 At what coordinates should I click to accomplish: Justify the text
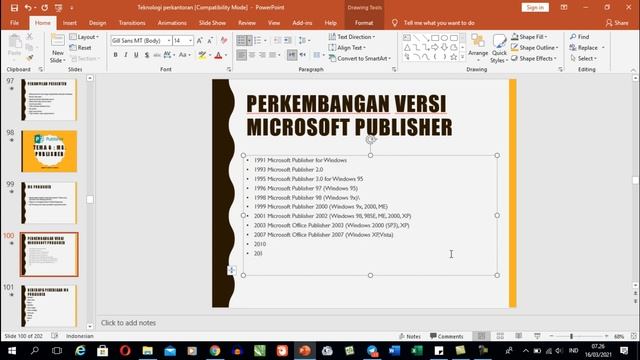pos(273,55)
